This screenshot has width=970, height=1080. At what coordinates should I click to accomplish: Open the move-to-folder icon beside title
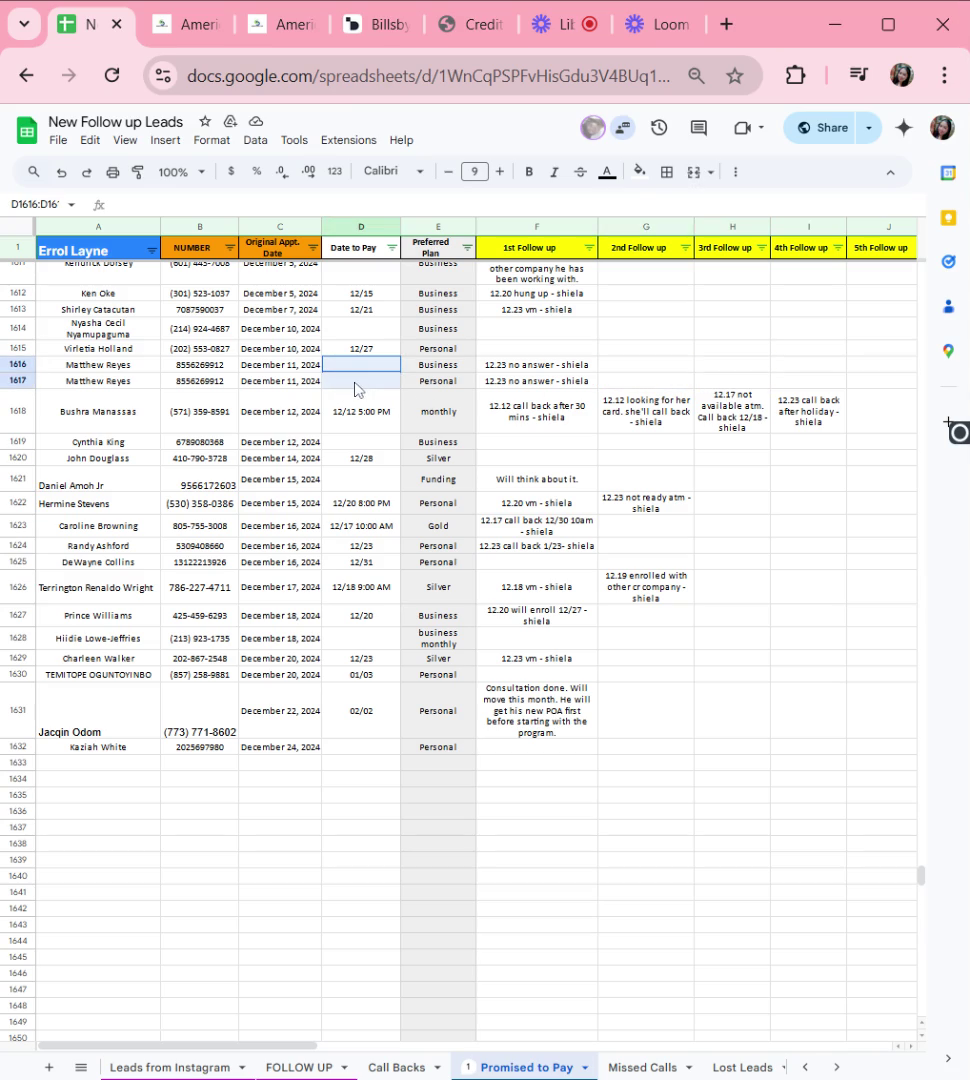230,121
